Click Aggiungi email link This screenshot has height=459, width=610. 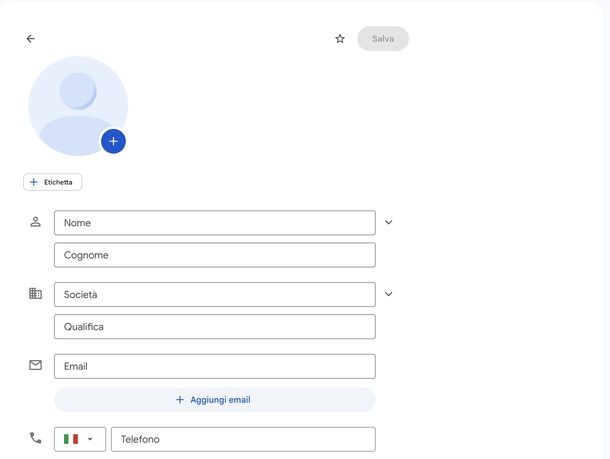[214, 400]
